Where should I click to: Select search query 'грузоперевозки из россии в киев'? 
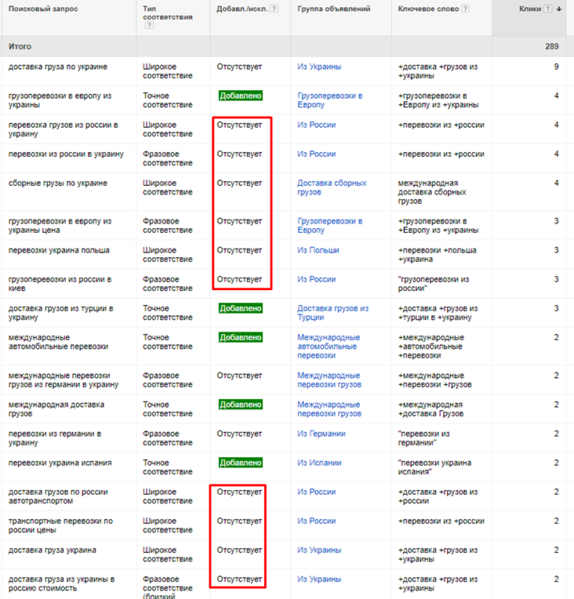click(60, 283)
